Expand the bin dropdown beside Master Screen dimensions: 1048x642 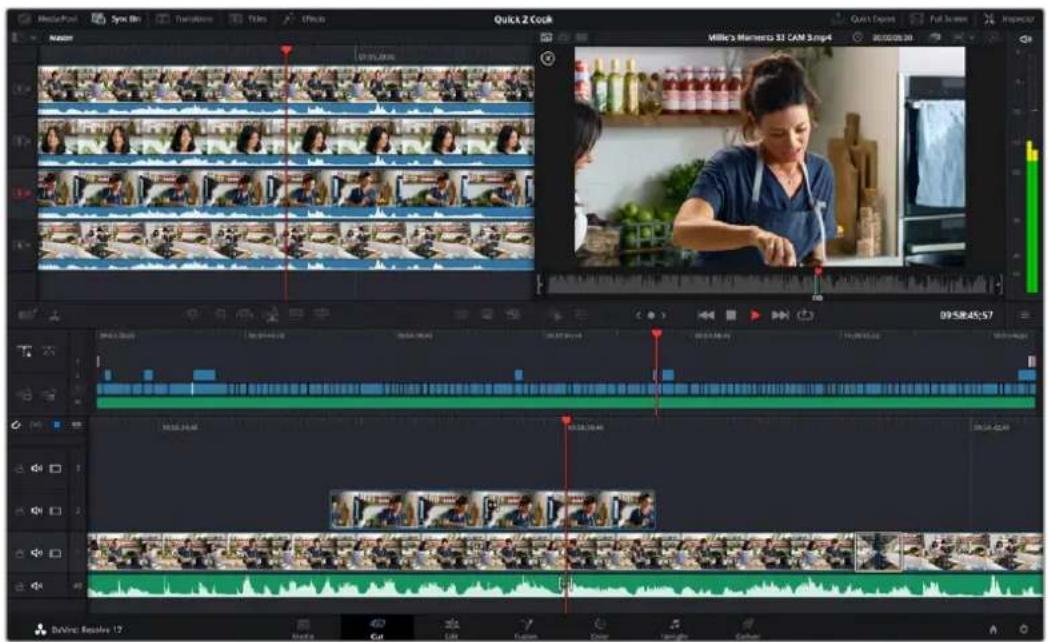tap(33, 38)
